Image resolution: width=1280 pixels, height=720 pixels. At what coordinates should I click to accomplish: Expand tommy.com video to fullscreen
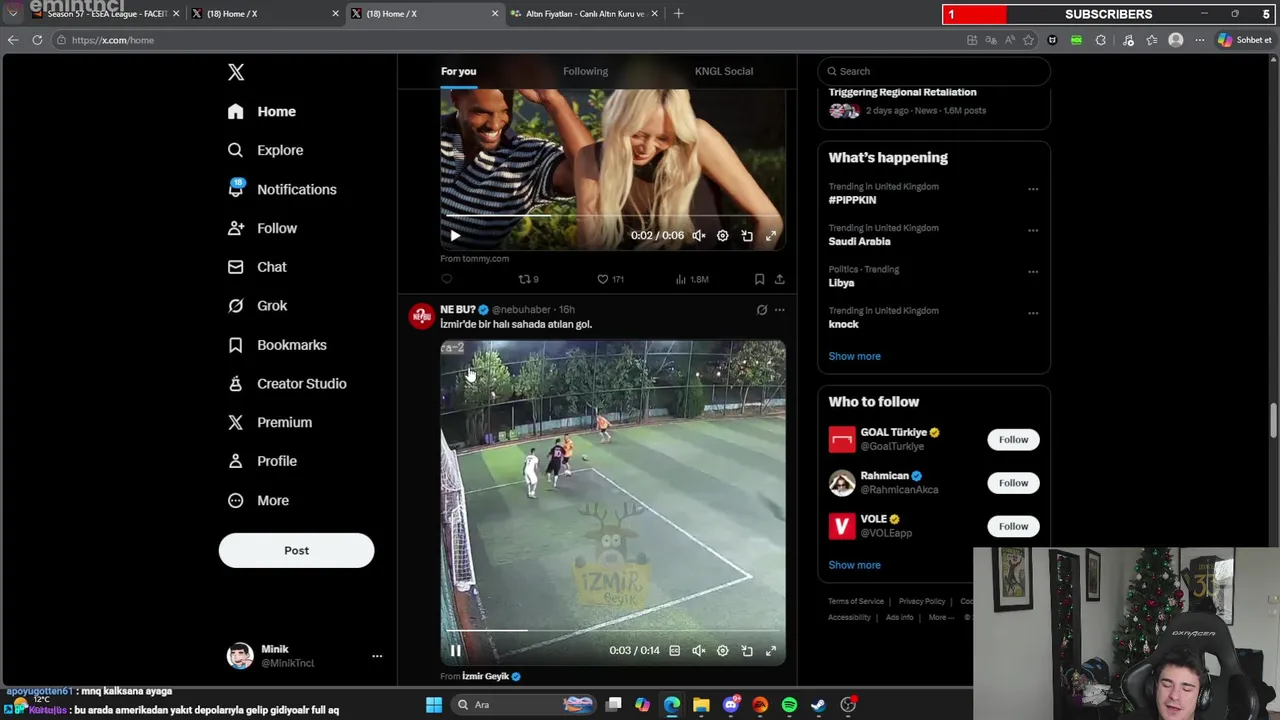[771, 236]
